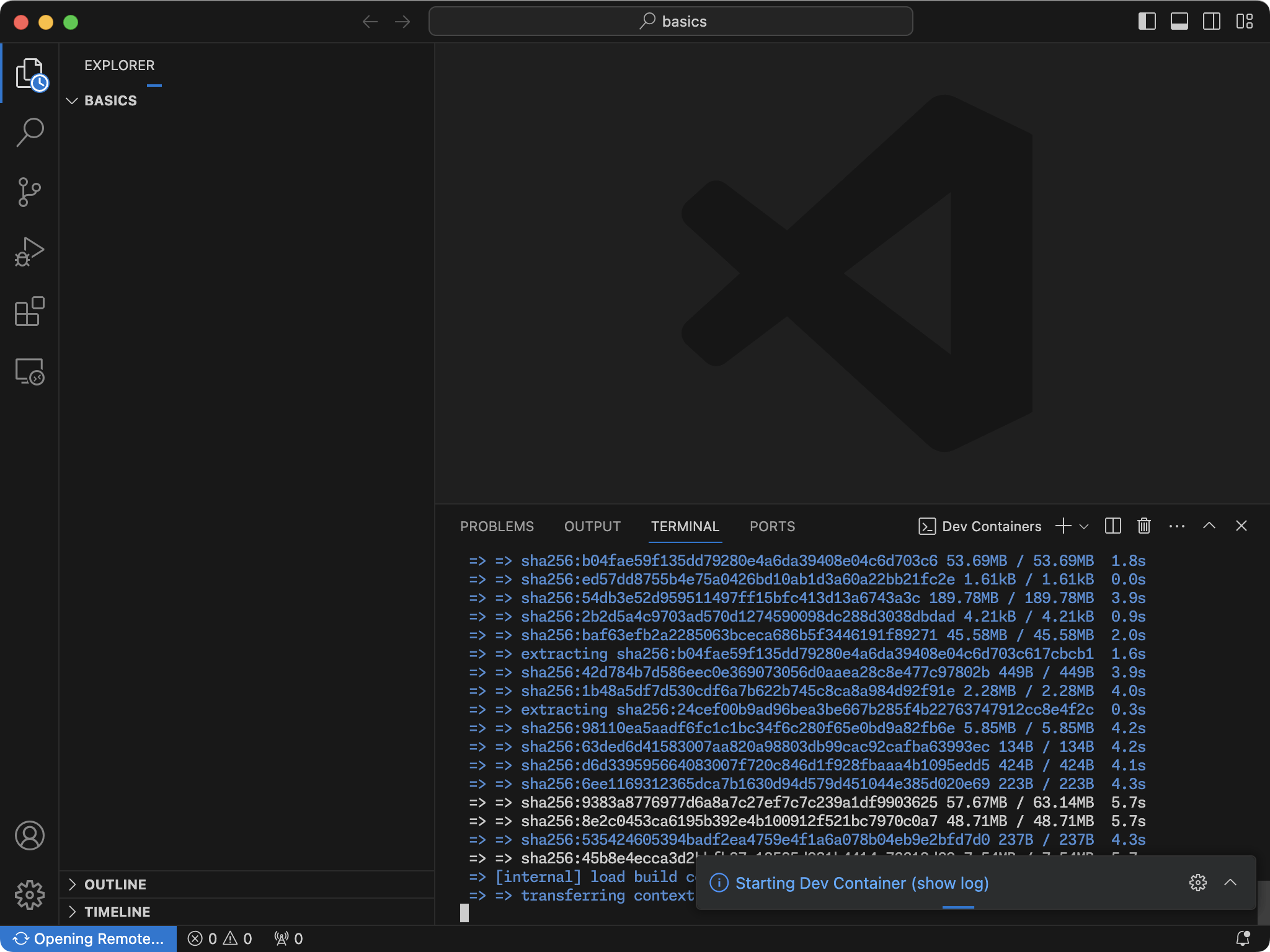Open the Search view

click(x=30, y=132)
